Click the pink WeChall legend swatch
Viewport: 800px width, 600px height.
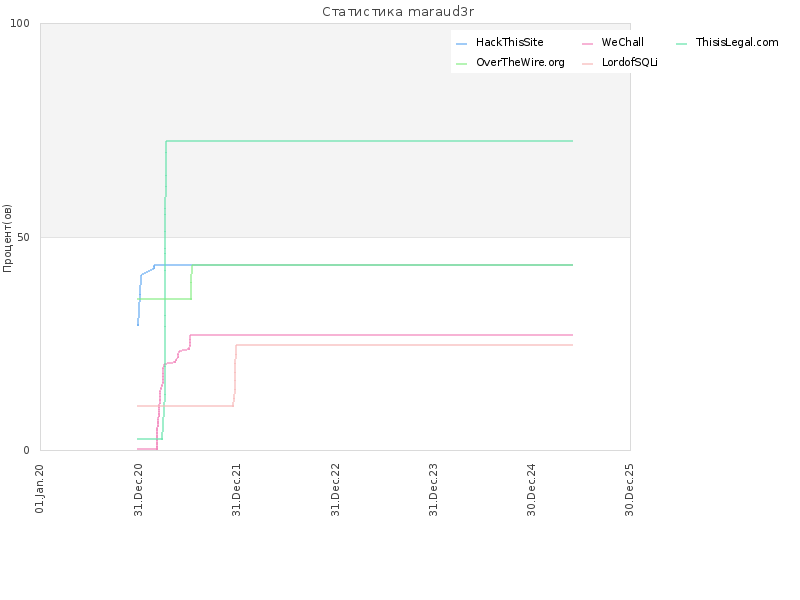(587, 44)
